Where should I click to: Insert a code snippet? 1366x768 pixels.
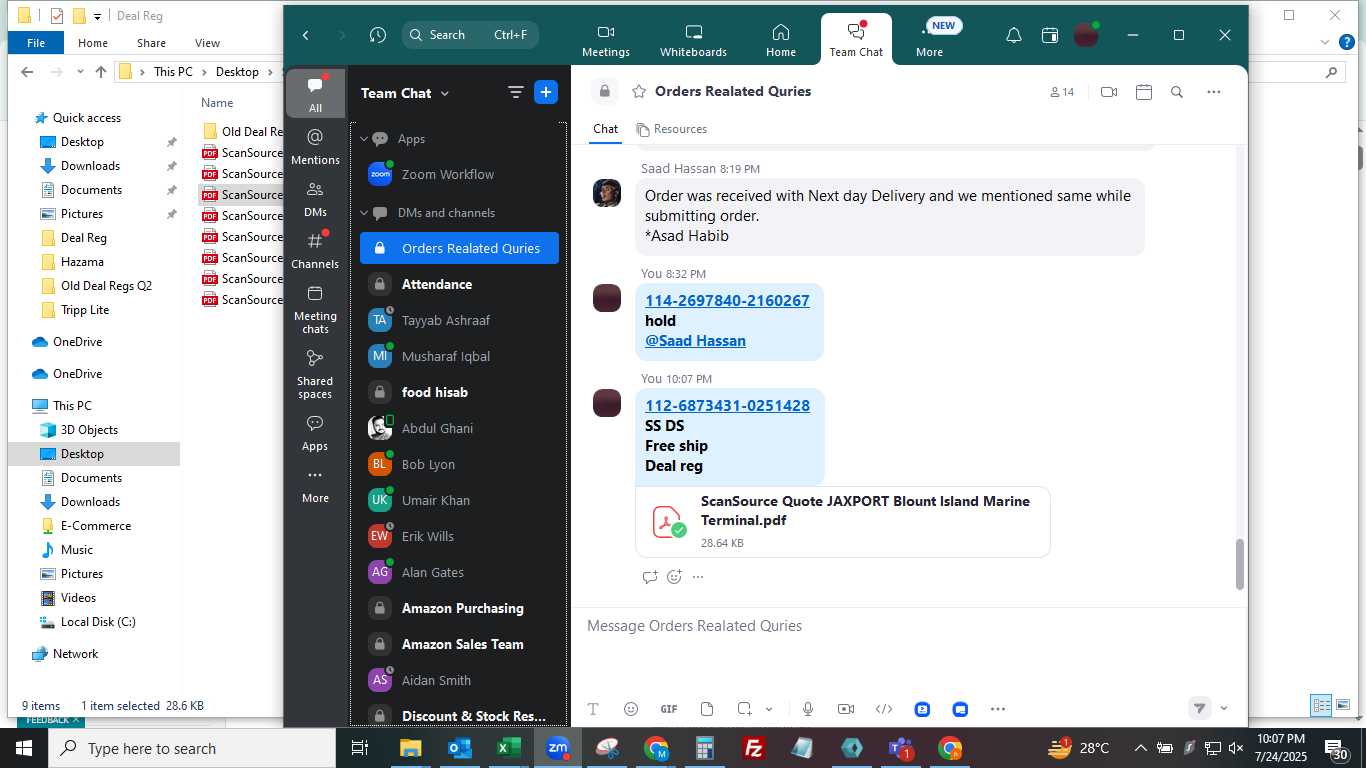(884, 709)
